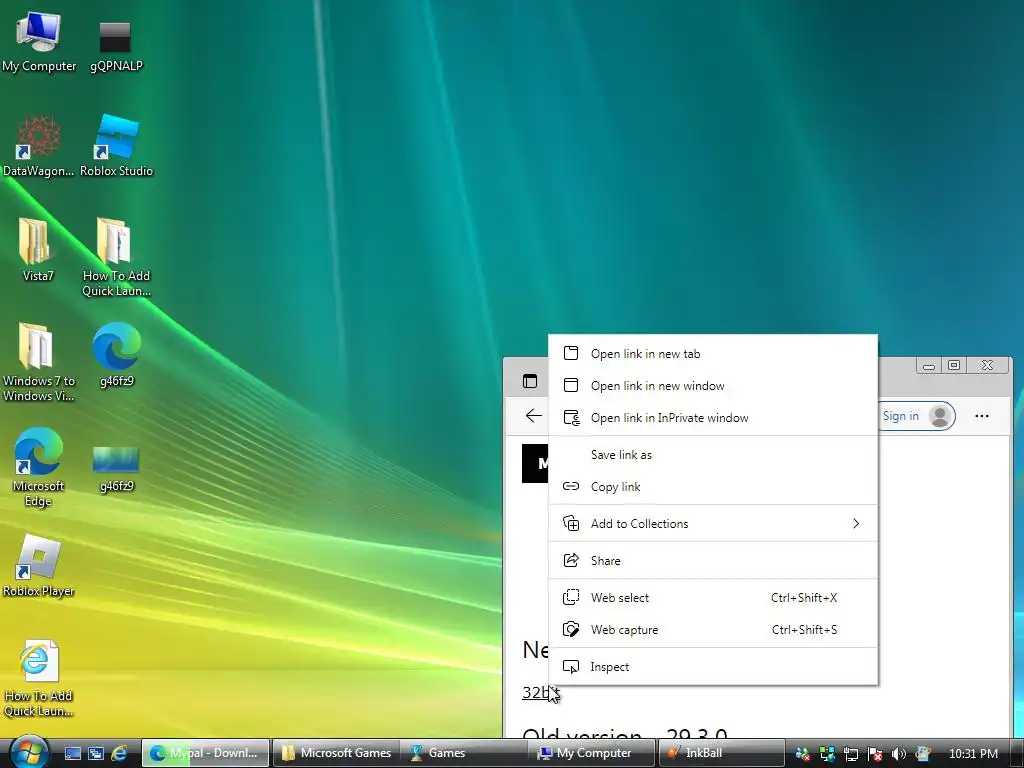Open How To Add Quick Launch HTML file
Screen dimensions: 1024x768
pyautogui.click(x=39, y=679)
